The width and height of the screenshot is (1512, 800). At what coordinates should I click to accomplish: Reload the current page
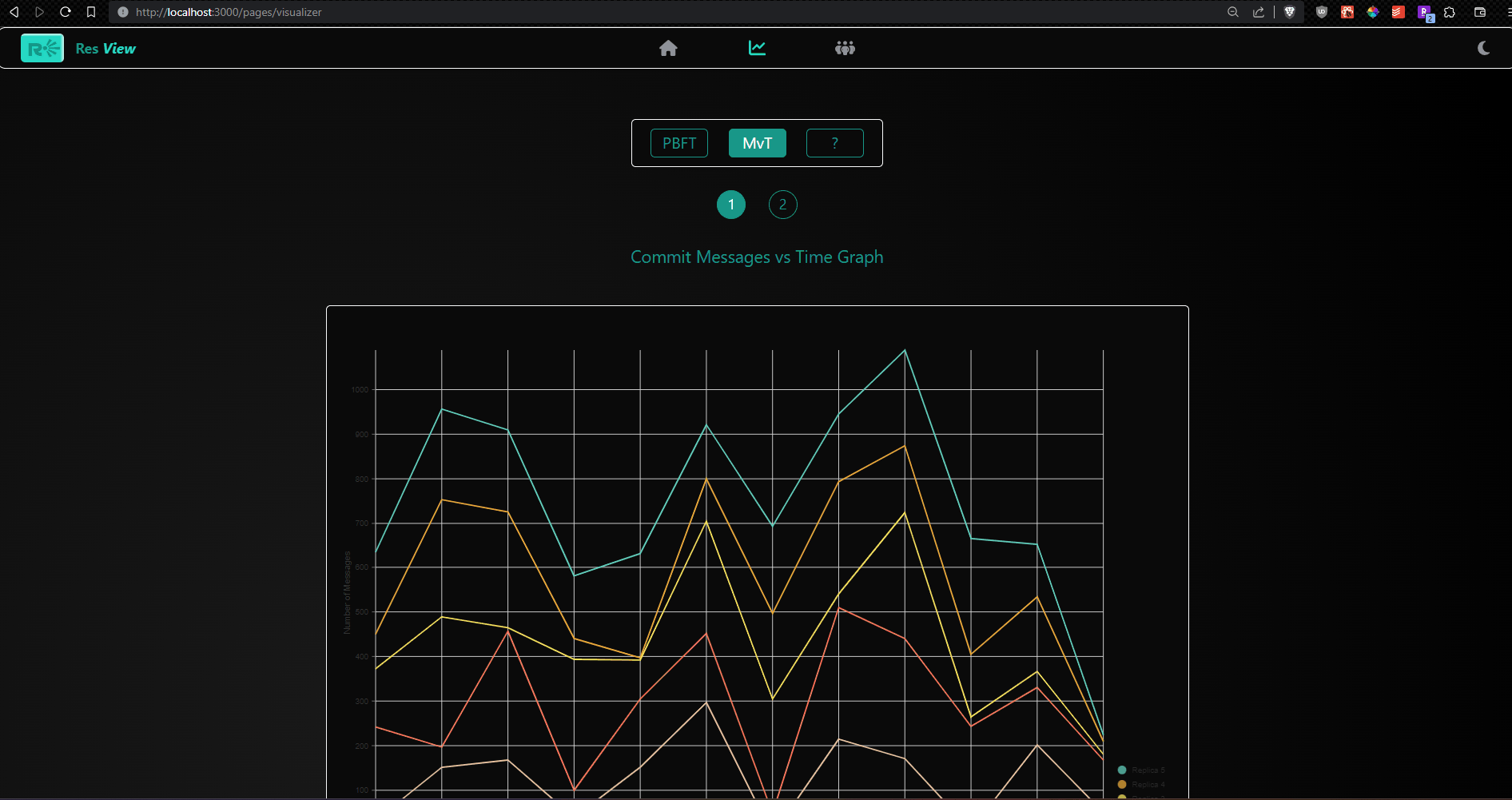(66, 12)
